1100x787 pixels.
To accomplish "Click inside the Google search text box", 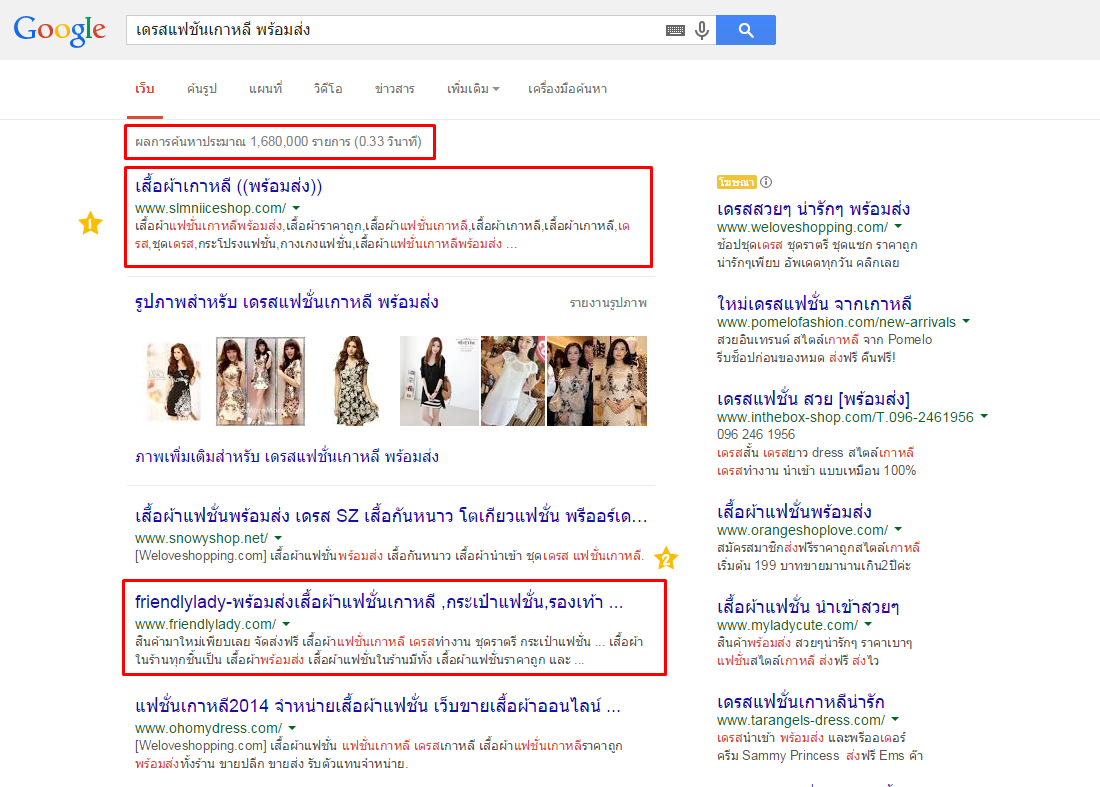I will click(x=395, y=30).
